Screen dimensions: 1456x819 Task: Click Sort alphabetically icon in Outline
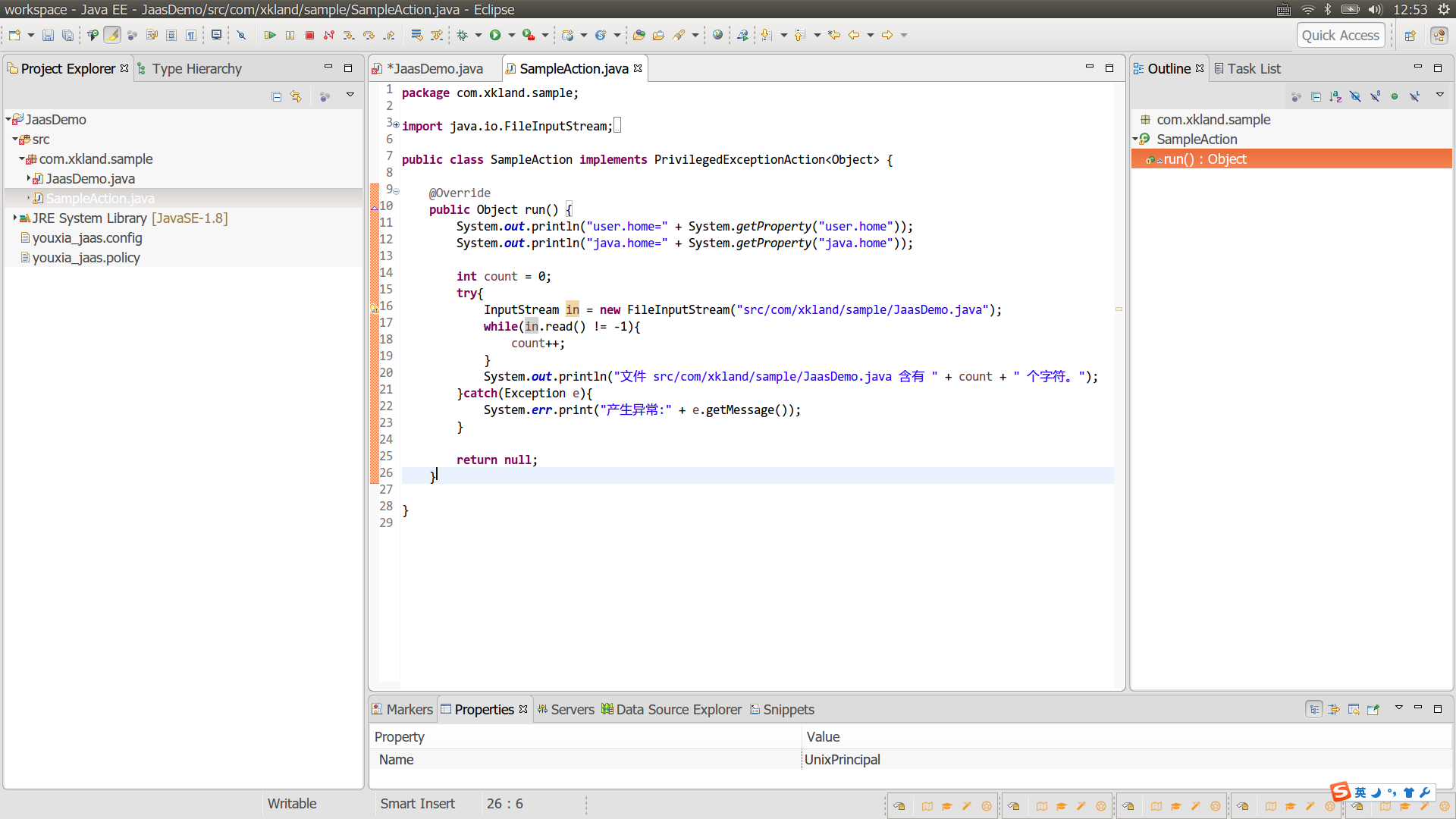(x=1335, y=96)
